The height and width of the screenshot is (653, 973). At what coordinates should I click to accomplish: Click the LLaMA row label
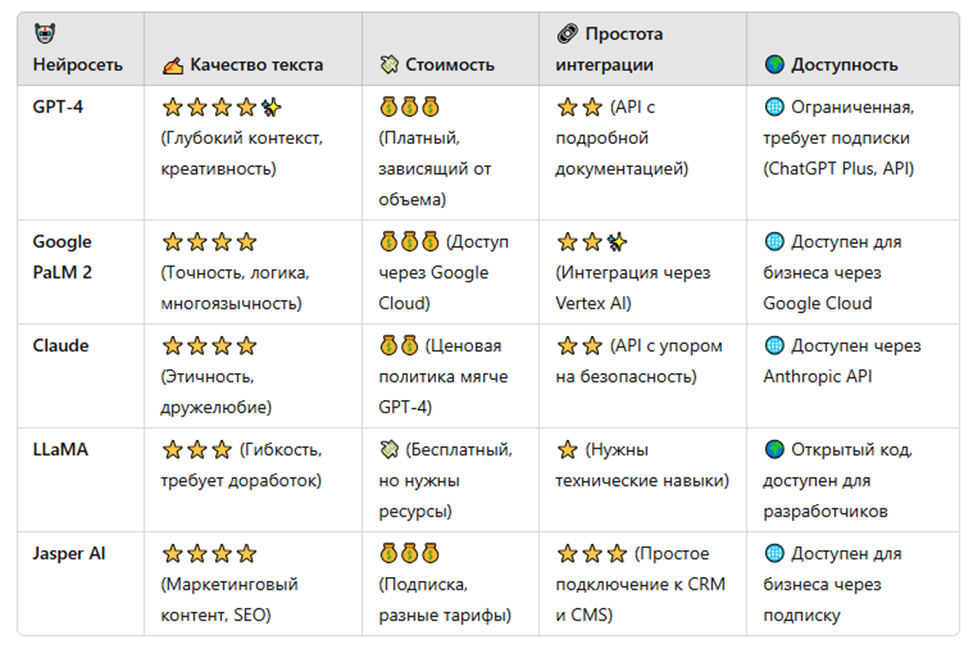61,451
